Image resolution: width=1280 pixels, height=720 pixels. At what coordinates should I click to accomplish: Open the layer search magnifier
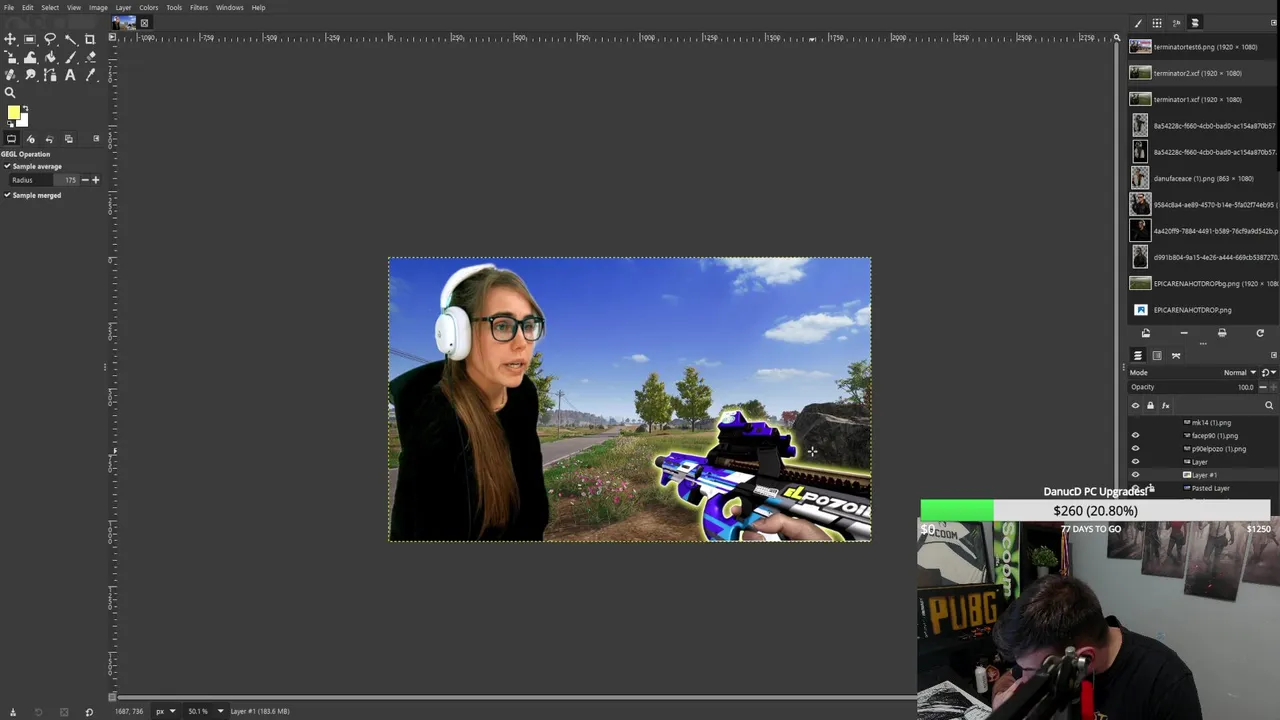(1269, 405)
